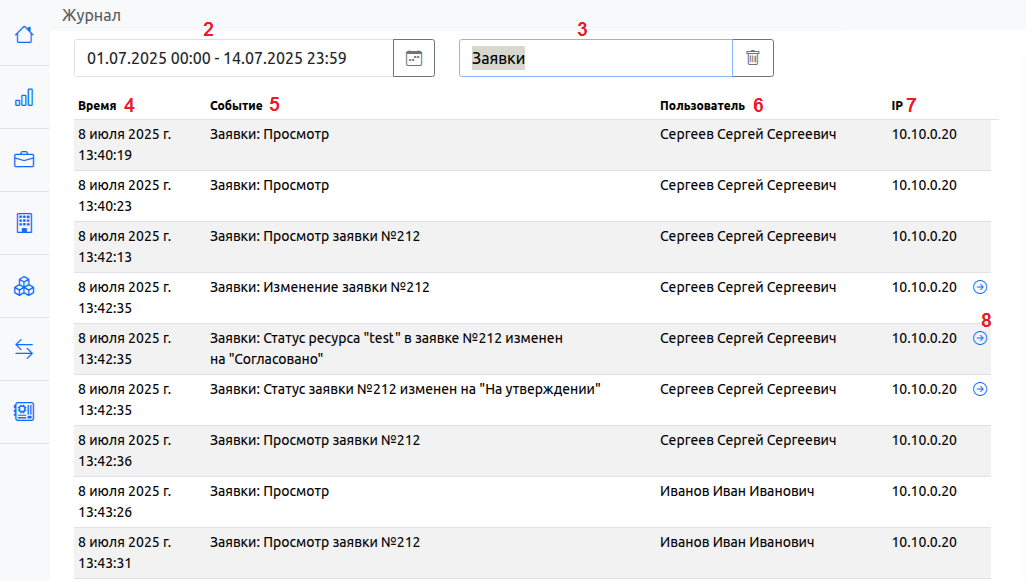Open the home page sidebar icon

(24, 34)
